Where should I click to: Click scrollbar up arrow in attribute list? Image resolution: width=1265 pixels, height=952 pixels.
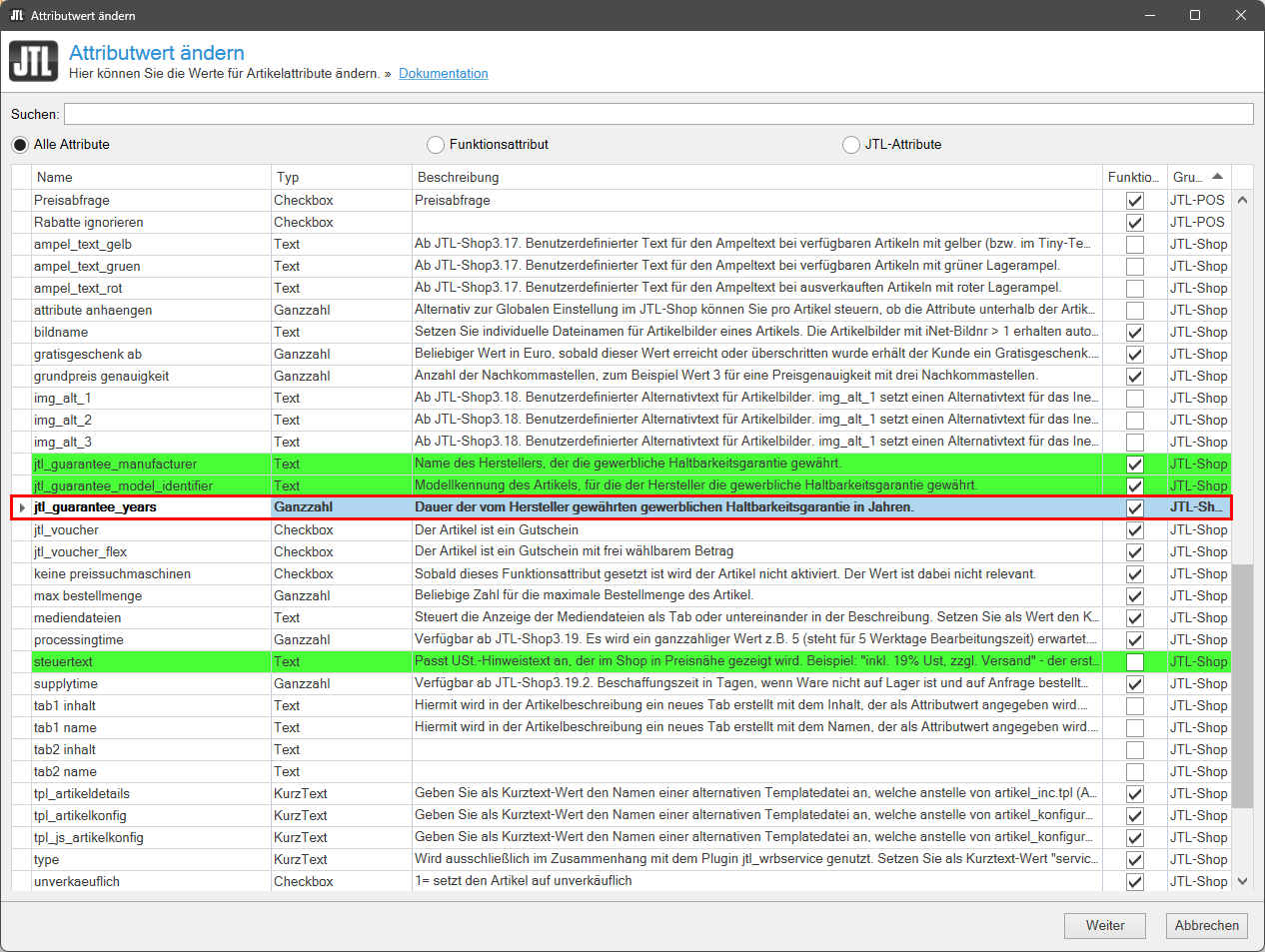tap(1243, 200)
